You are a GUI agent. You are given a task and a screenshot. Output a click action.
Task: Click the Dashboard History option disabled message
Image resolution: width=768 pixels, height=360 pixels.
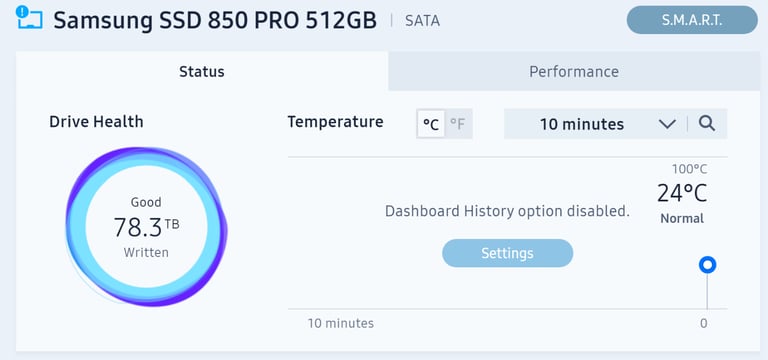click(x=507, y=211)
